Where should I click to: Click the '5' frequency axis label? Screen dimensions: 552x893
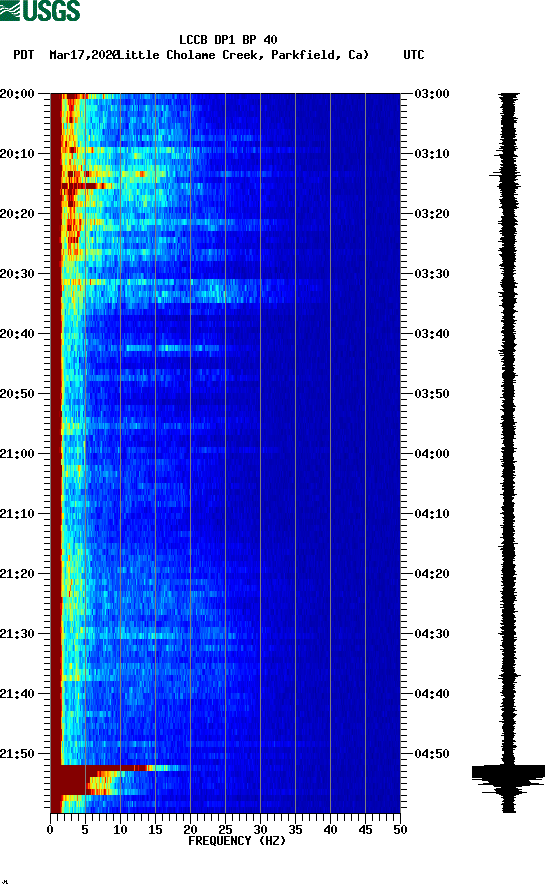85,830
